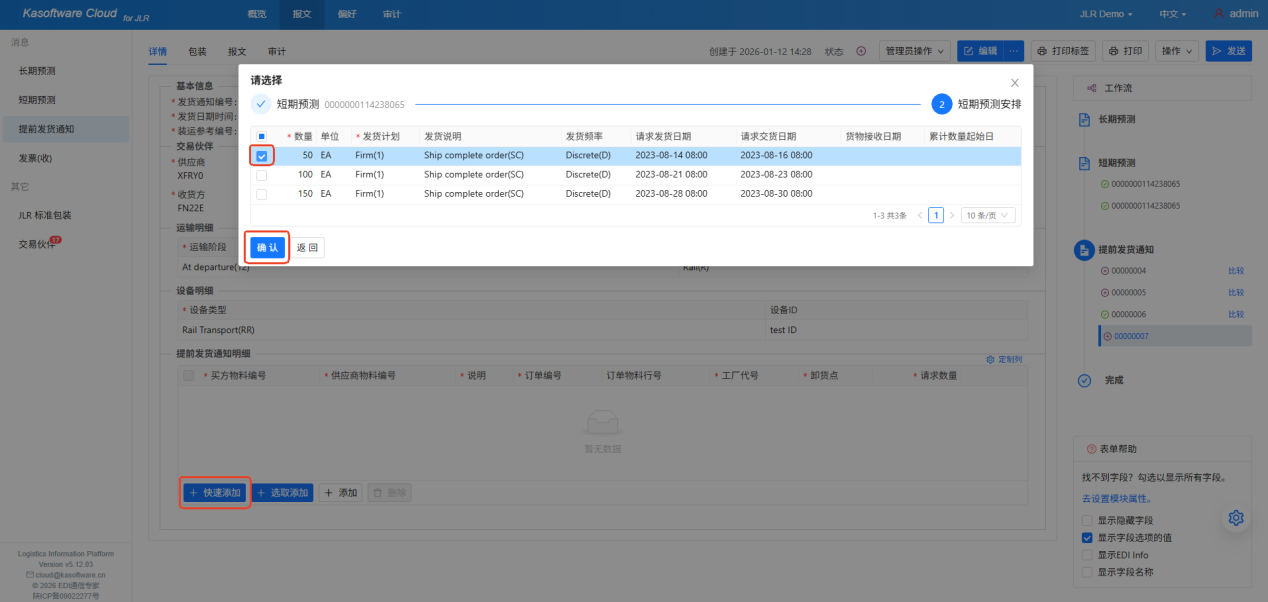Click the 长期预测 workflow document icon

[x=1085, y=119]
